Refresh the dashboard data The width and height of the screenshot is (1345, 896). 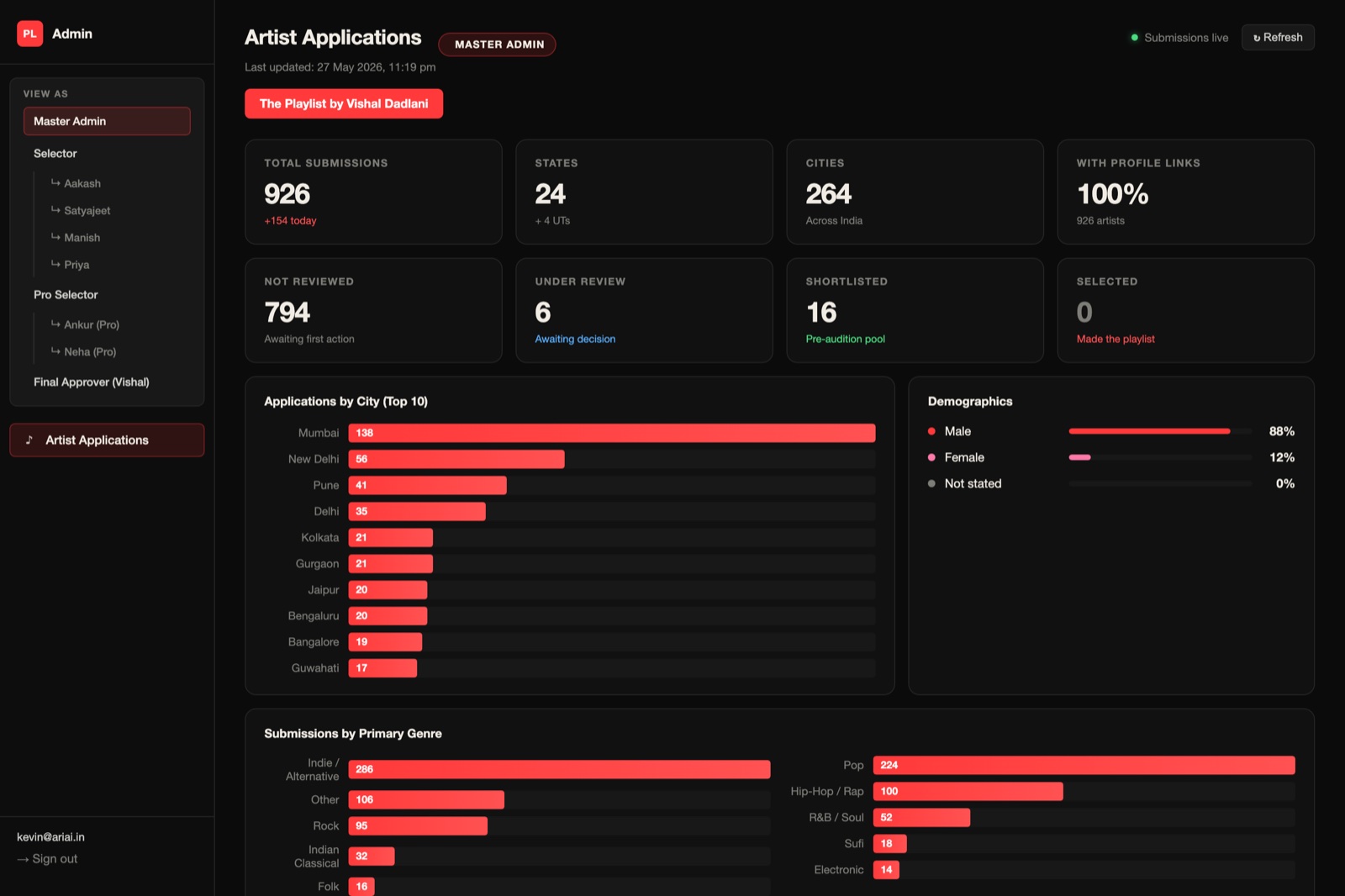pos(1278,38)
